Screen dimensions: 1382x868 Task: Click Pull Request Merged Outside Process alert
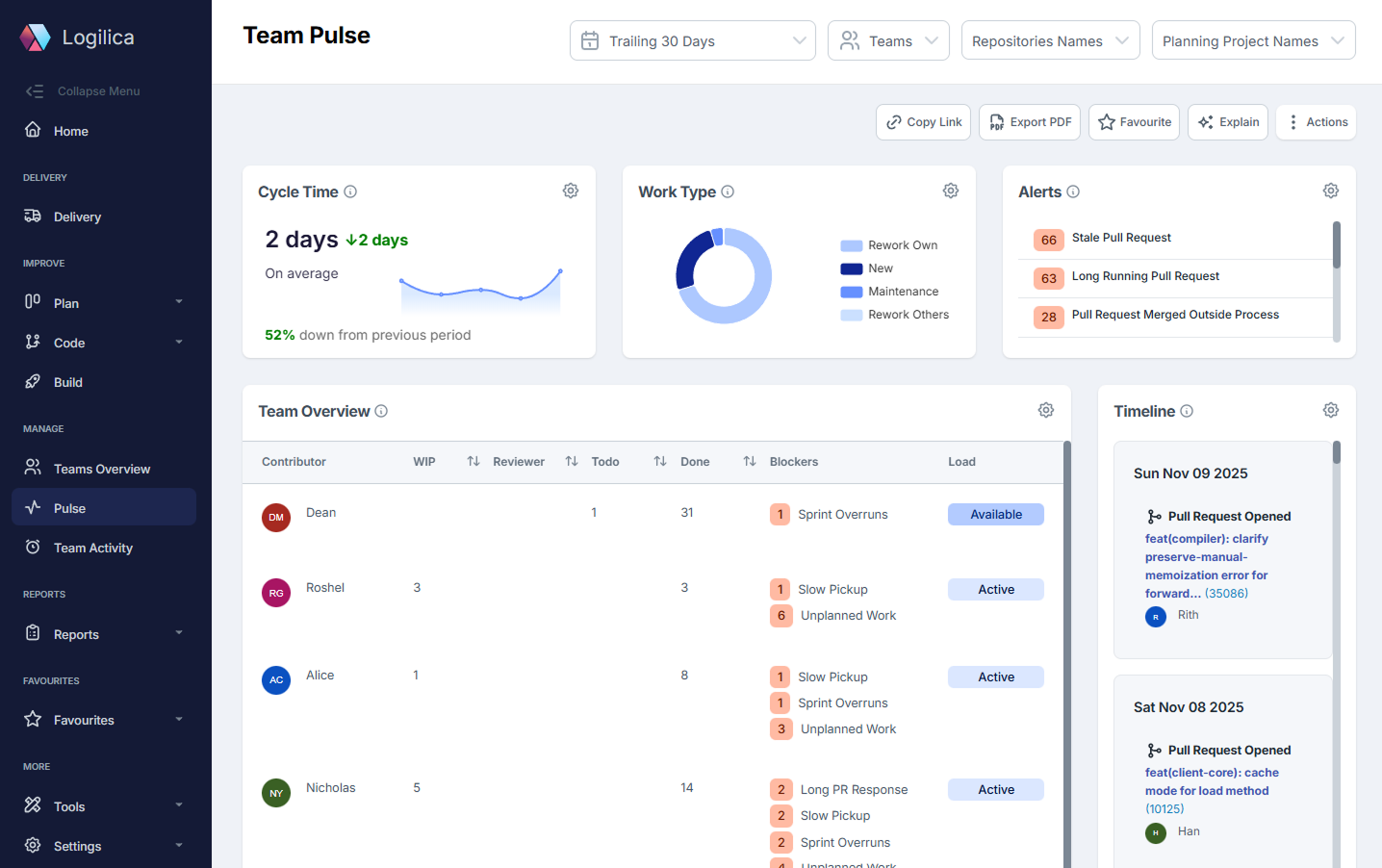(x=1175, y=317)
